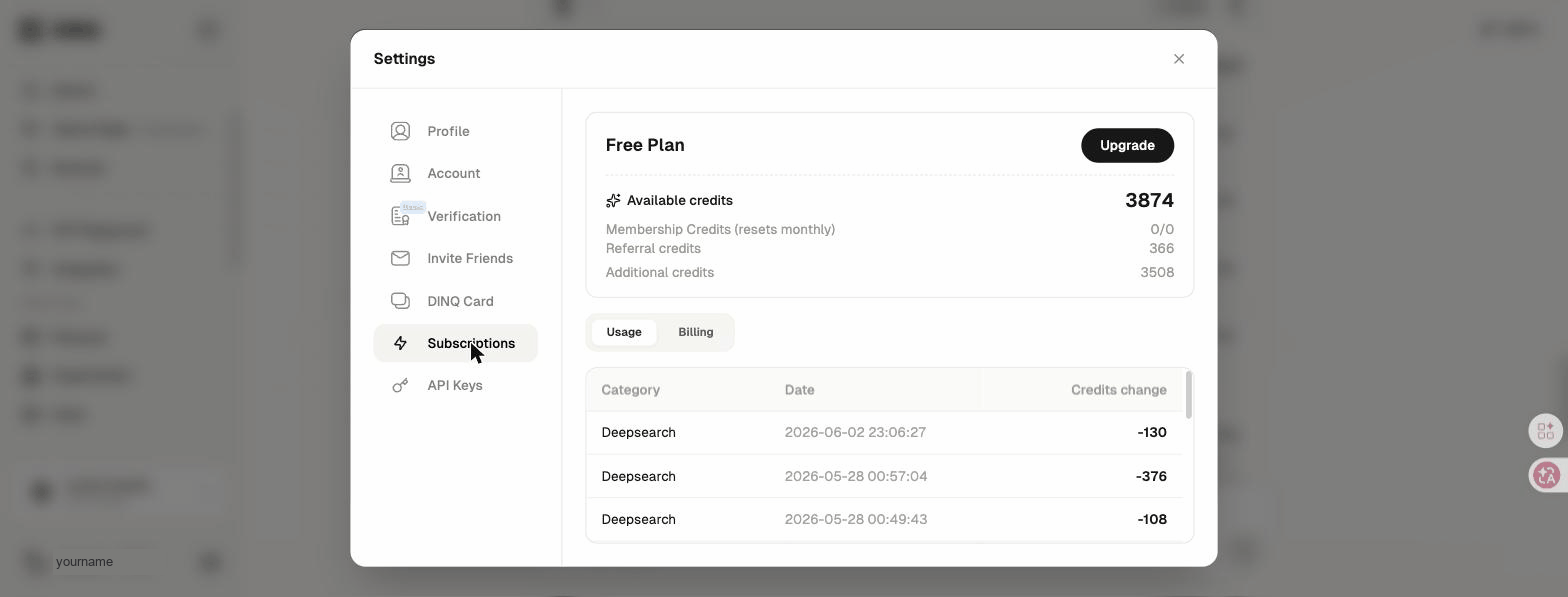Click the grid sparkle floating icon at right edge
Image resolution: width=1568 pixels, height=597 pixels.
(1546, 431)
